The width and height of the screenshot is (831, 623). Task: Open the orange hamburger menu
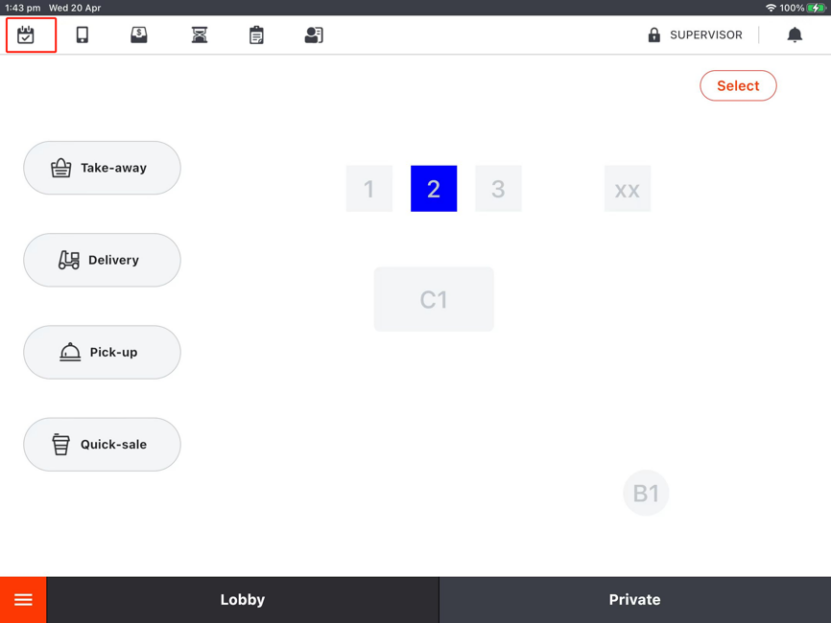23,600
